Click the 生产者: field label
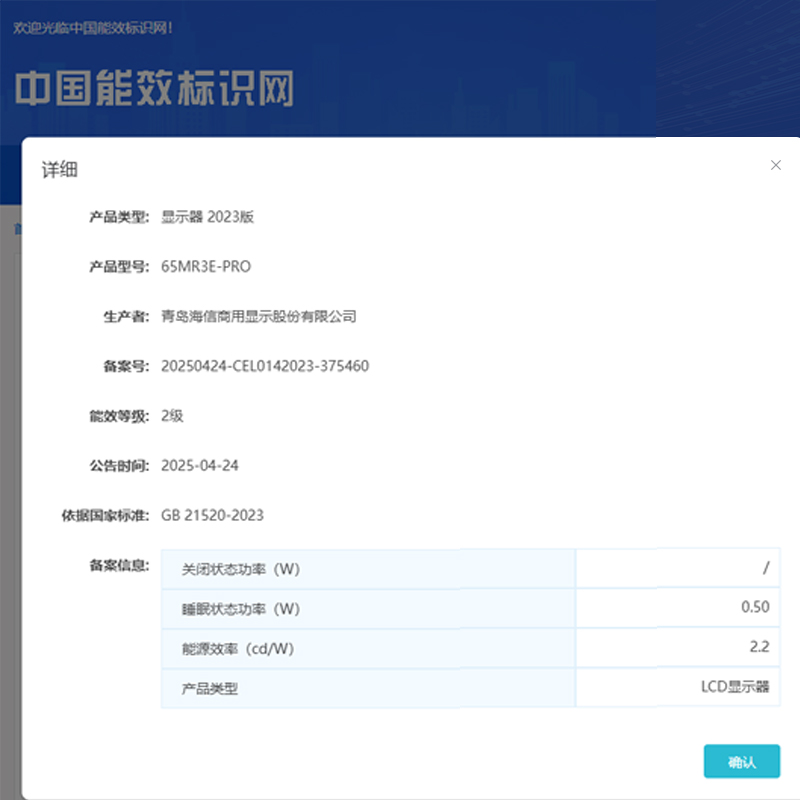 point(127,316)
